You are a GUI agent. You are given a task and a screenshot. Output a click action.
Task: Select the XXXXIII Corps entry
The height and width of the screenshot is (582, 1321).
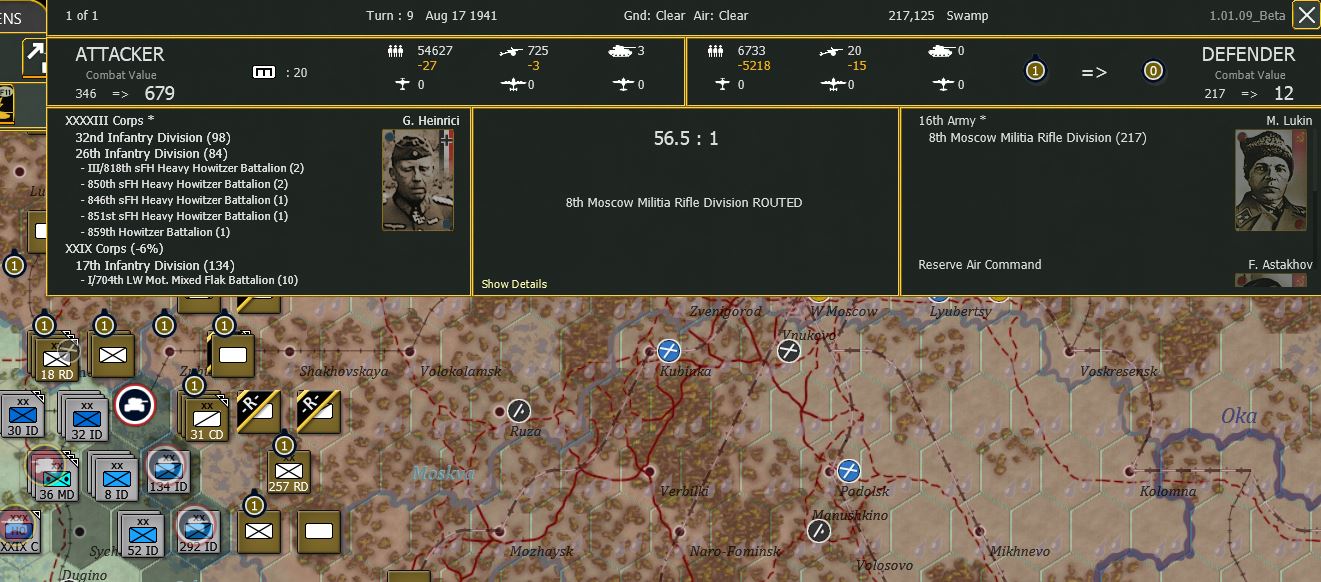[110, 121]
